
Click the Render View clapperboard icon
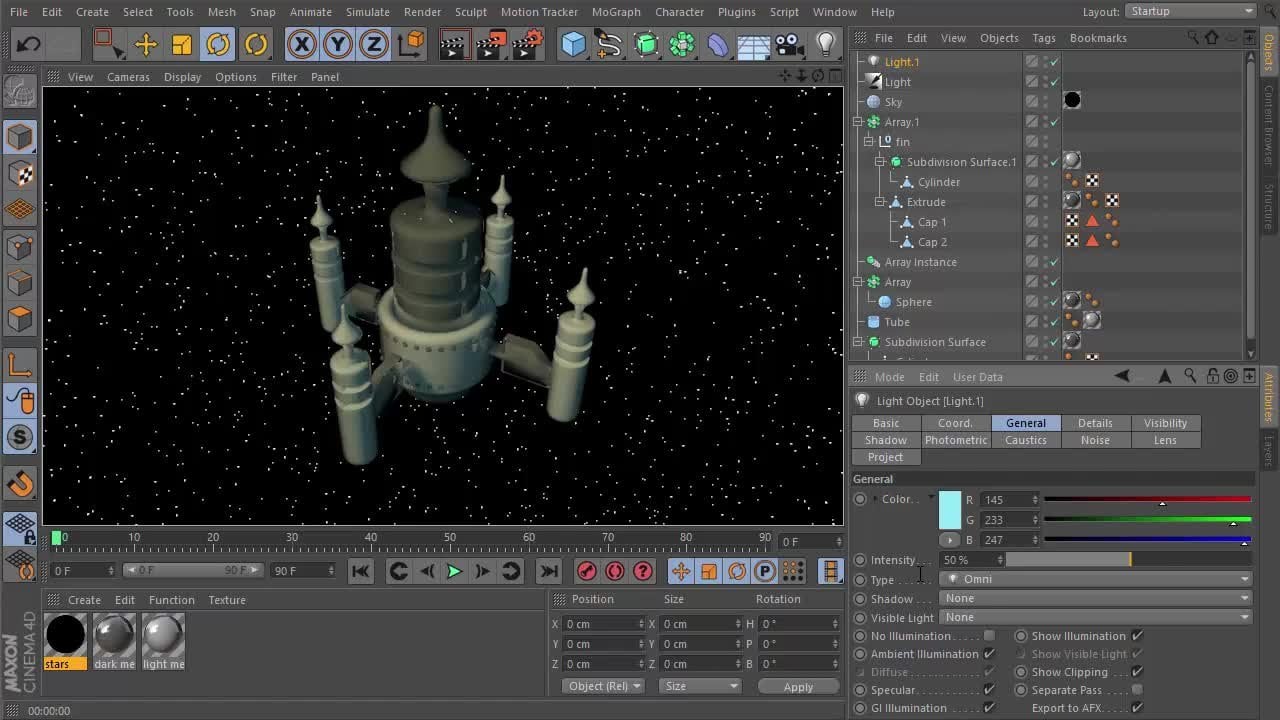point(454,44)
